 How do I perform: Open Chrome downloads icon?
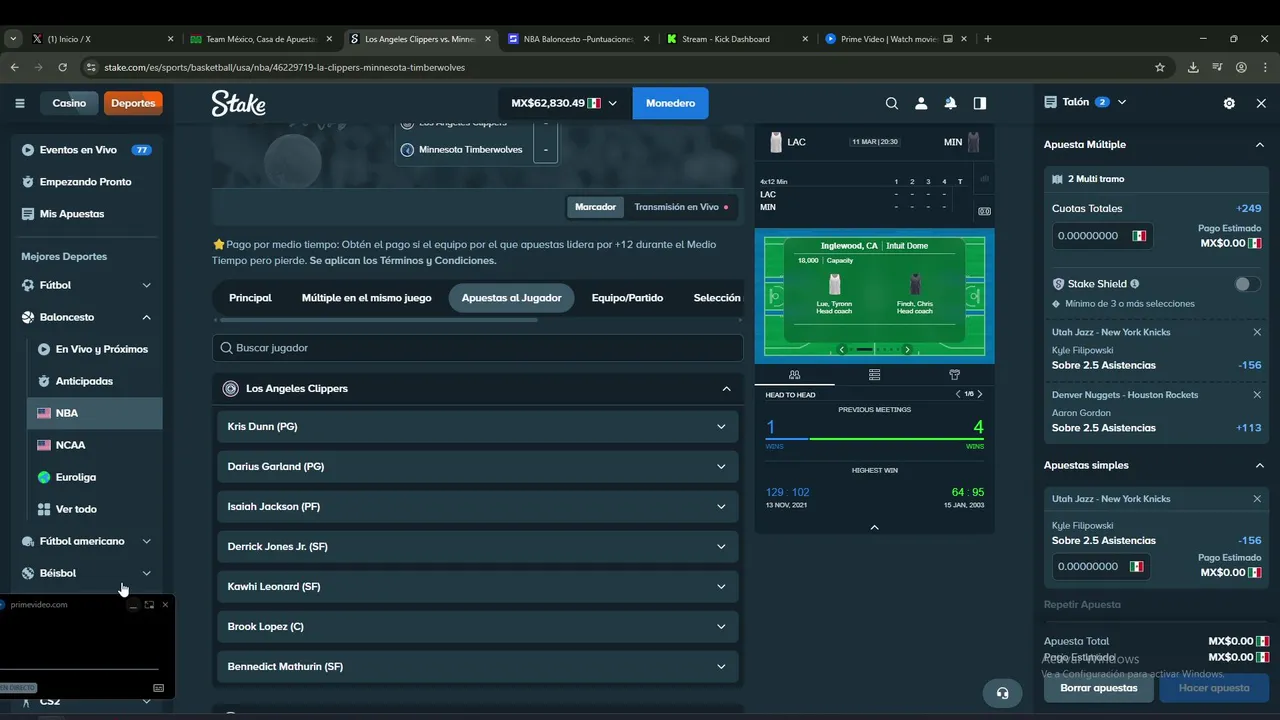click(x=1193, y=67)
